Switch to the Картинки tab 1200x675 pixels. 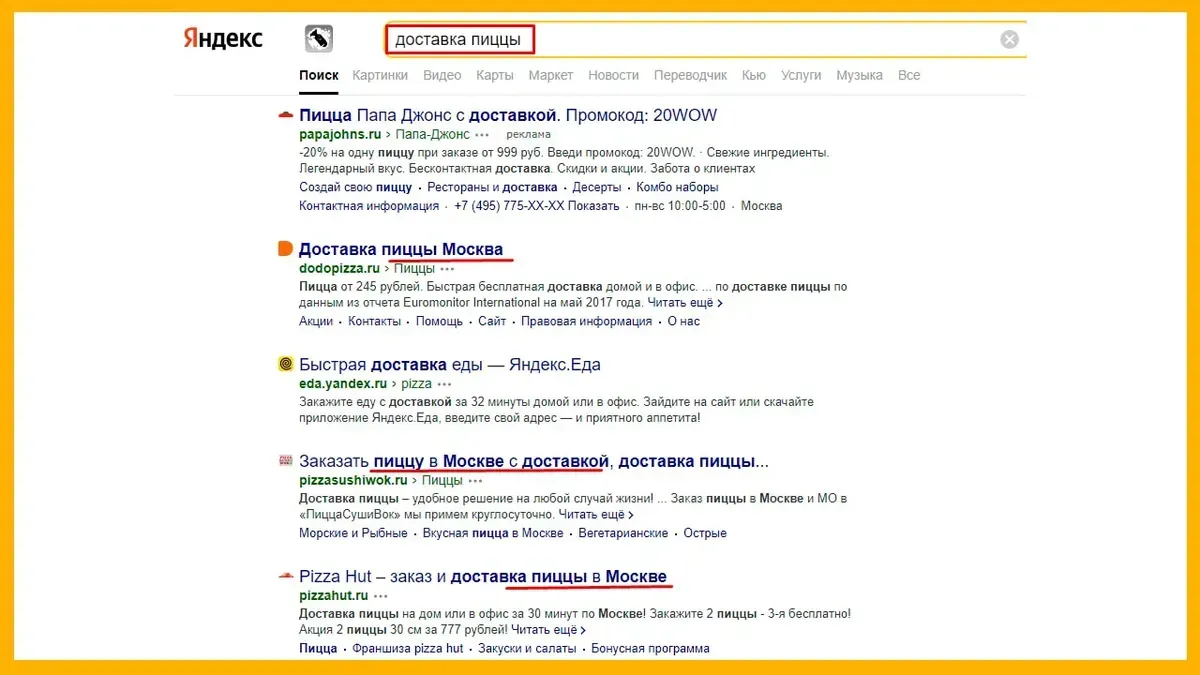[x=380, y=75]
